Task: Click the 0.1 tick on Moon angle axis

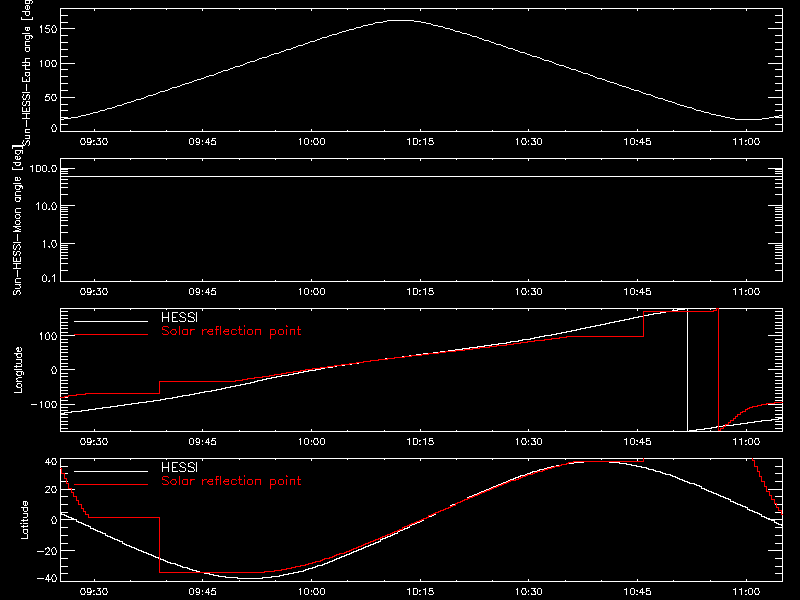Action: (49, 278)
